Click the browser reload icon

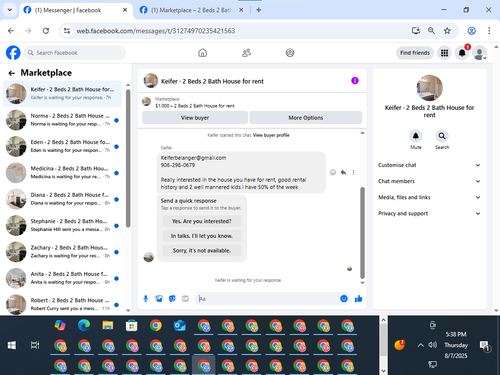[x=46, y=31]
